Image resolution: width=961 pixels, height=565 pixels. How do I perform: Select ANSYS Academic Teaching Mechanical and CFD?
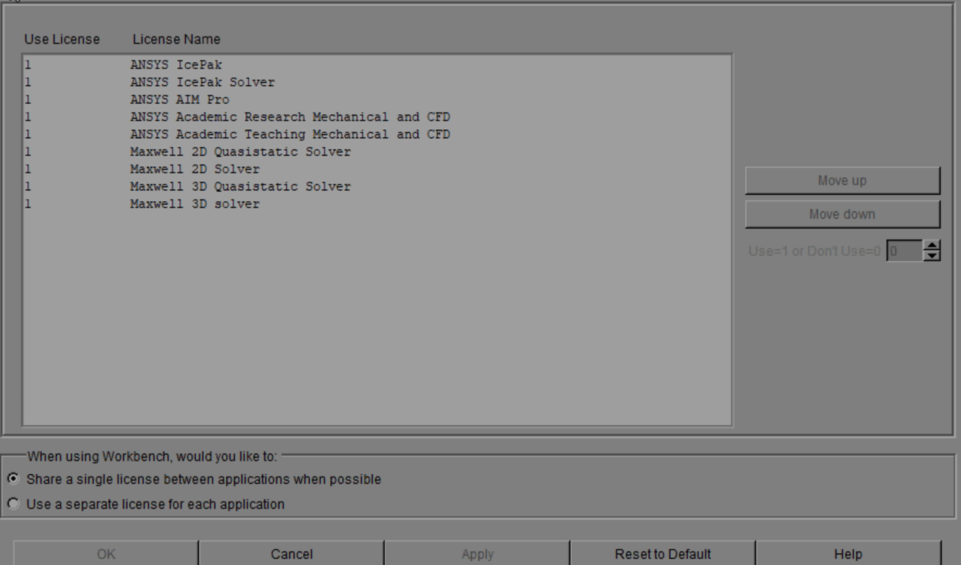click(377, 134)
